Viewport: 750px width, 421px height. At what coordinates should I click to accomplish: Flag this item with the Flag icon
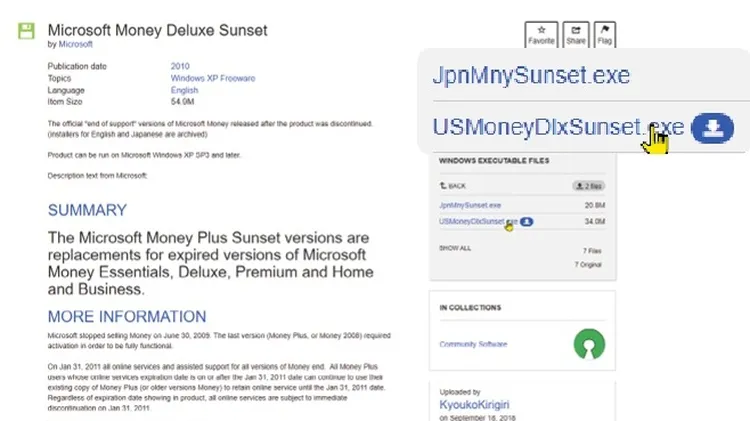pos(606,35)
